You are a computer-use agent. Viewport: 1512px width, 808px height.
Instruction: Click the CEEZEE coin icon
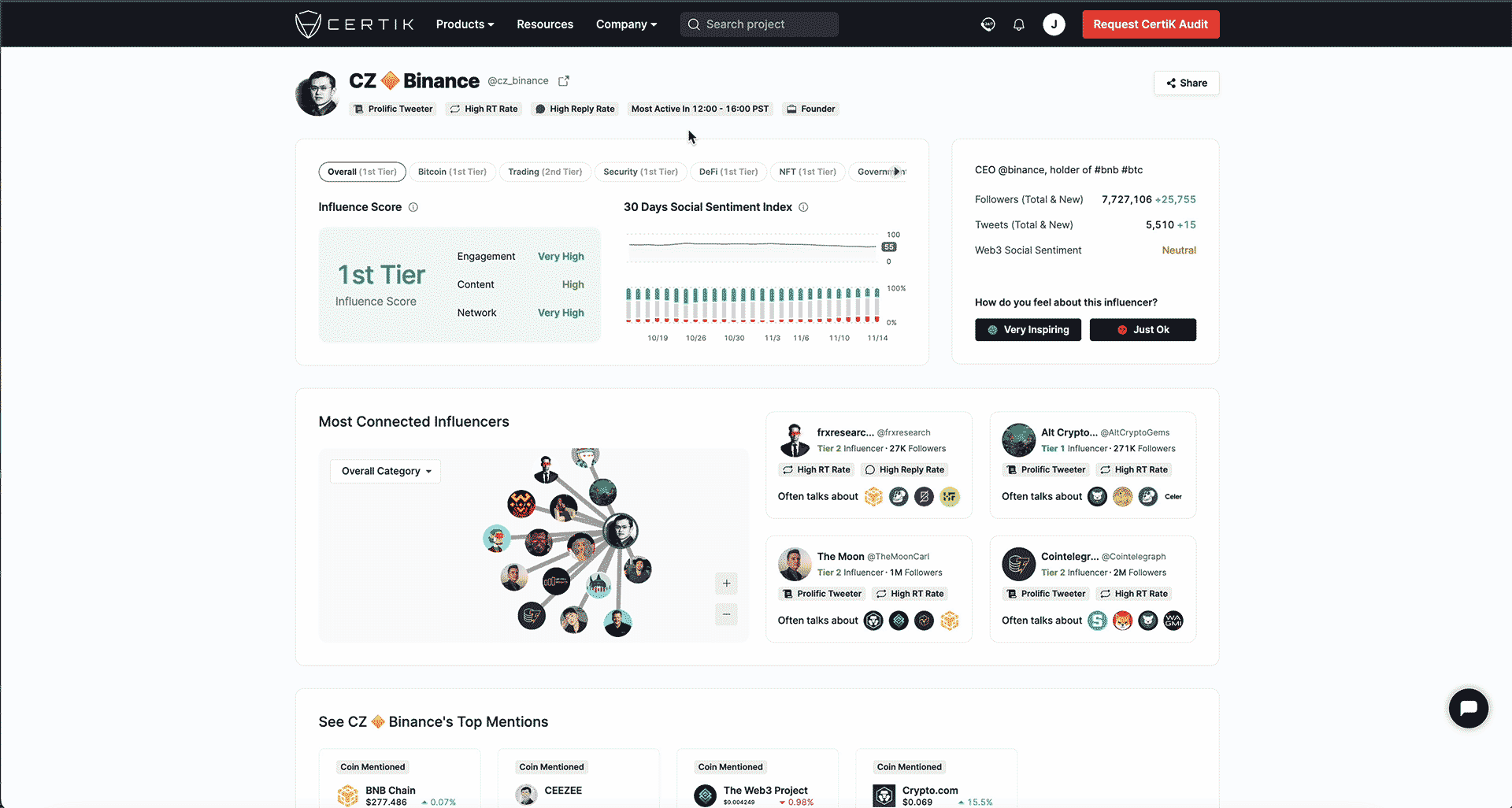click(527, 795)
